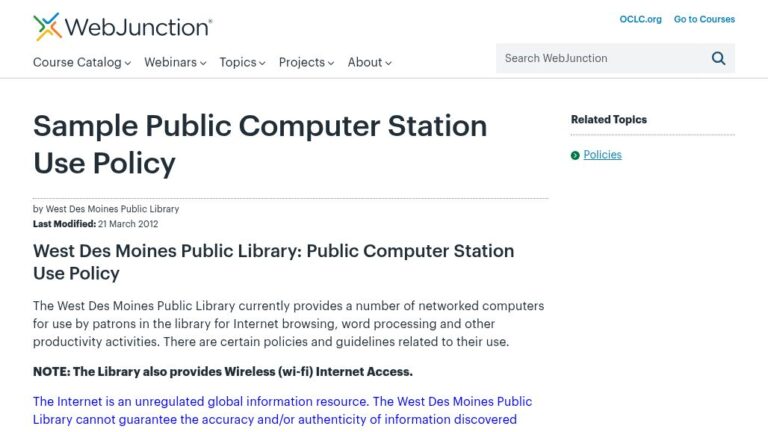Open the Policies related topic link

coord(602,155)
